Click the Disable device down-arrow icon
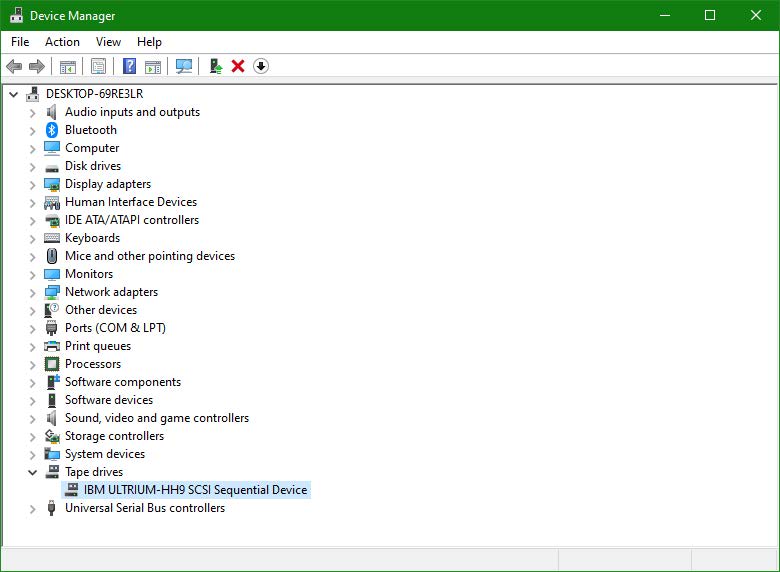780x572 pixels. (261, 66)
